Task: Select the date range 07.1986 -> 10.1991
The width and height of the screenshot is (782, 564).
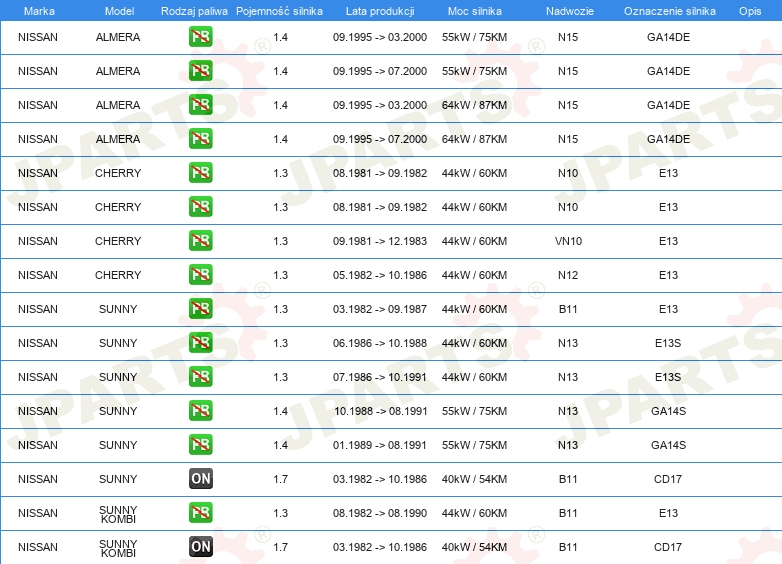Action: [x=380, y=377]
